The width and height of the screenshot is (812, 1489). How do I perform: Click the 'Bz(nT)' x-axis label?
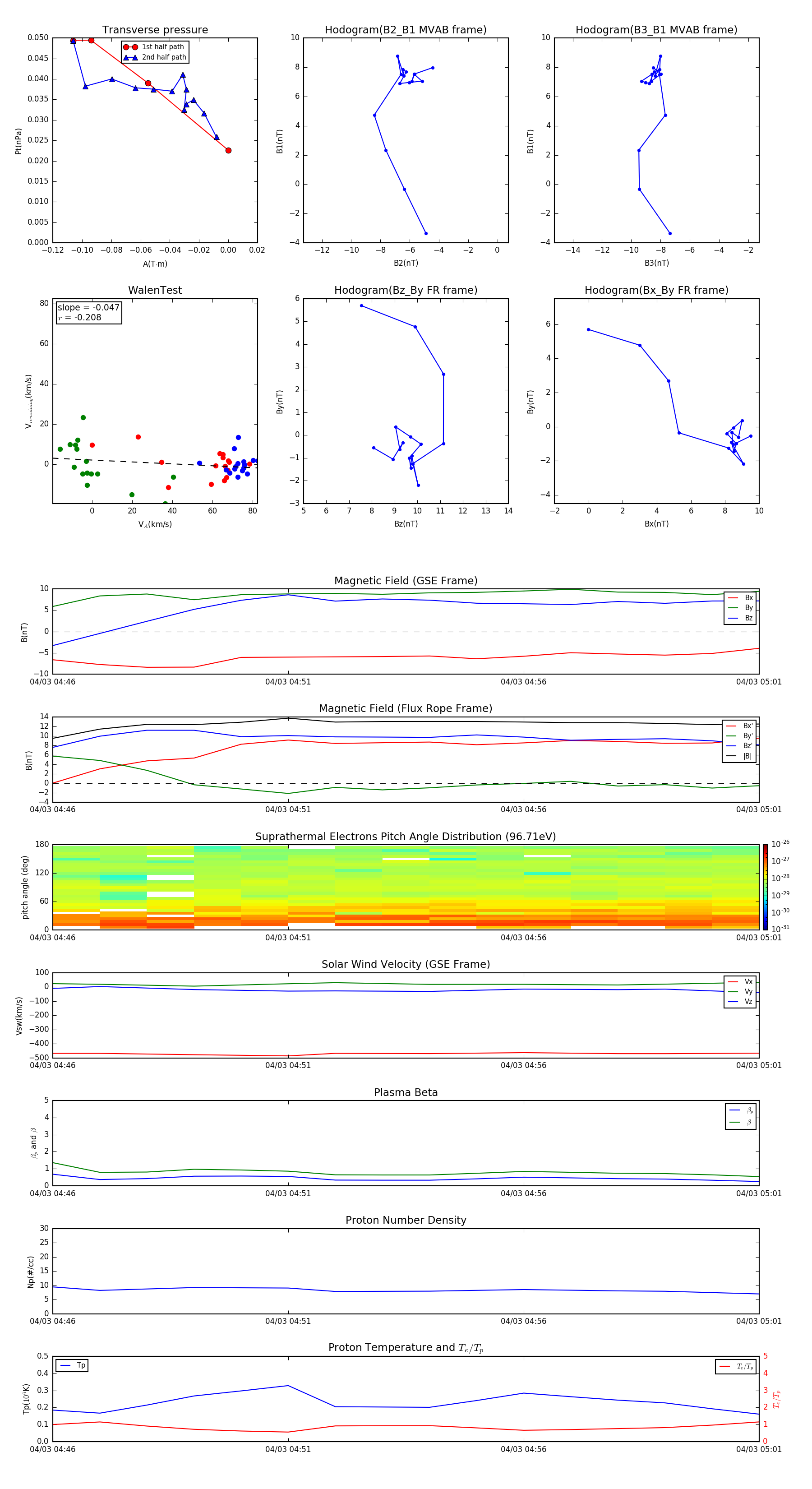[x=406, y=524]
